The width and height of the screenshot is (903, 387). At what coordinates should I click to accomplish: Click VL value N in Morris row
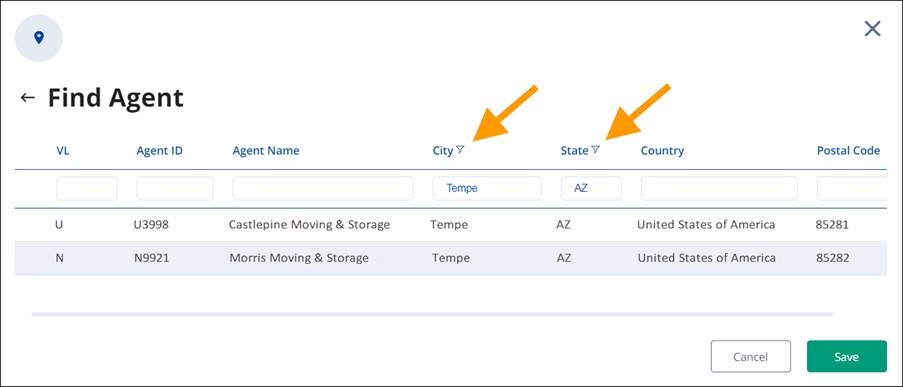point(59,258)
